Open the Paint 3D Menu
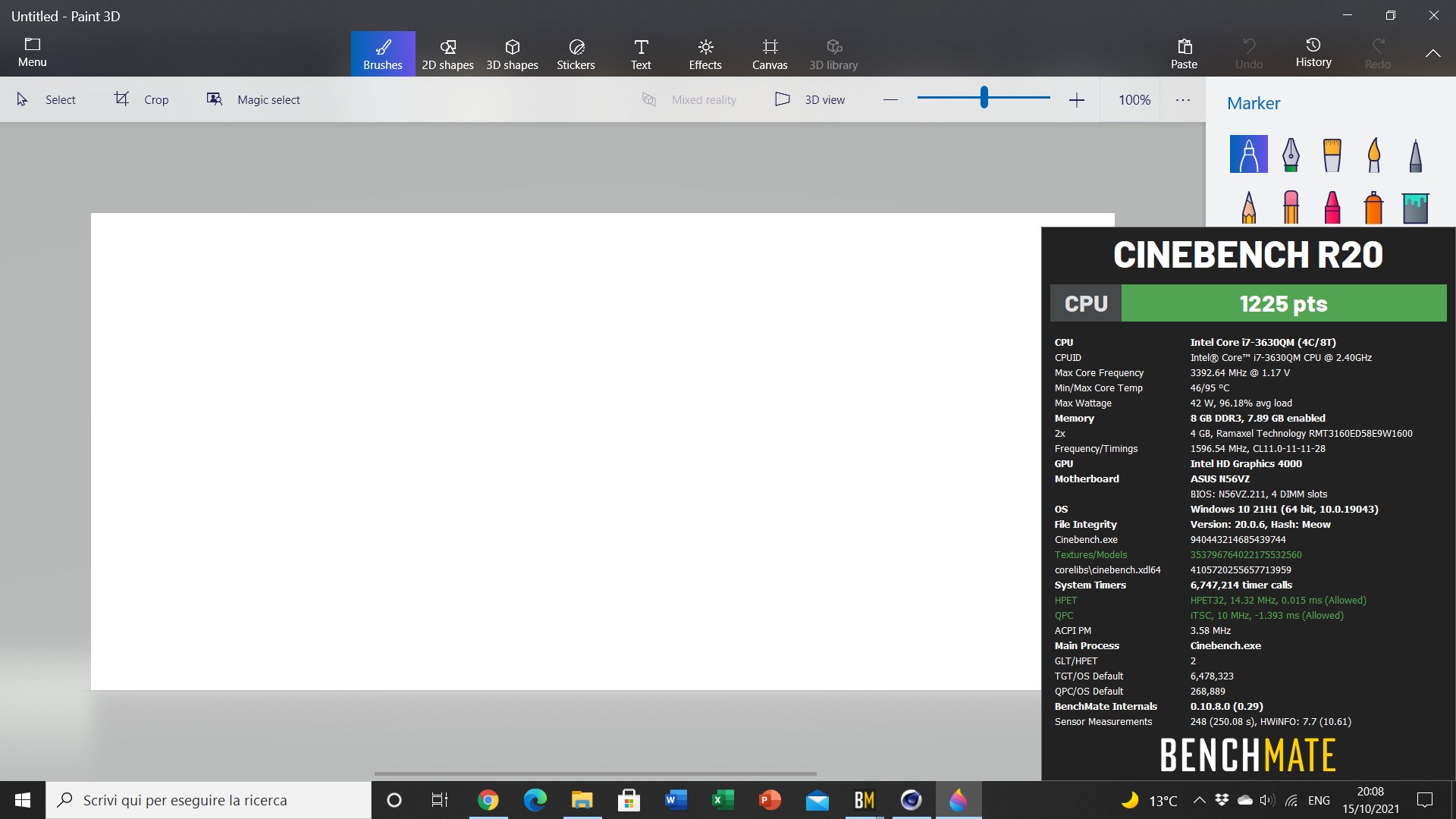Viewport: 1456px width, 819px height. (33, 52)
